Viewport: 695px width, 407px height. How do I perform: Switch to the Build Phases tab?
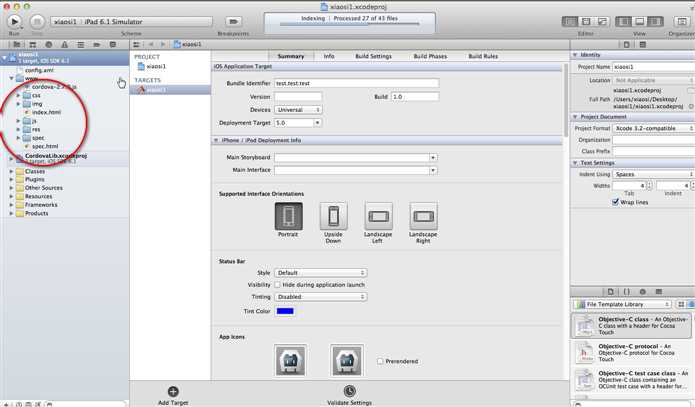[430, 56]
